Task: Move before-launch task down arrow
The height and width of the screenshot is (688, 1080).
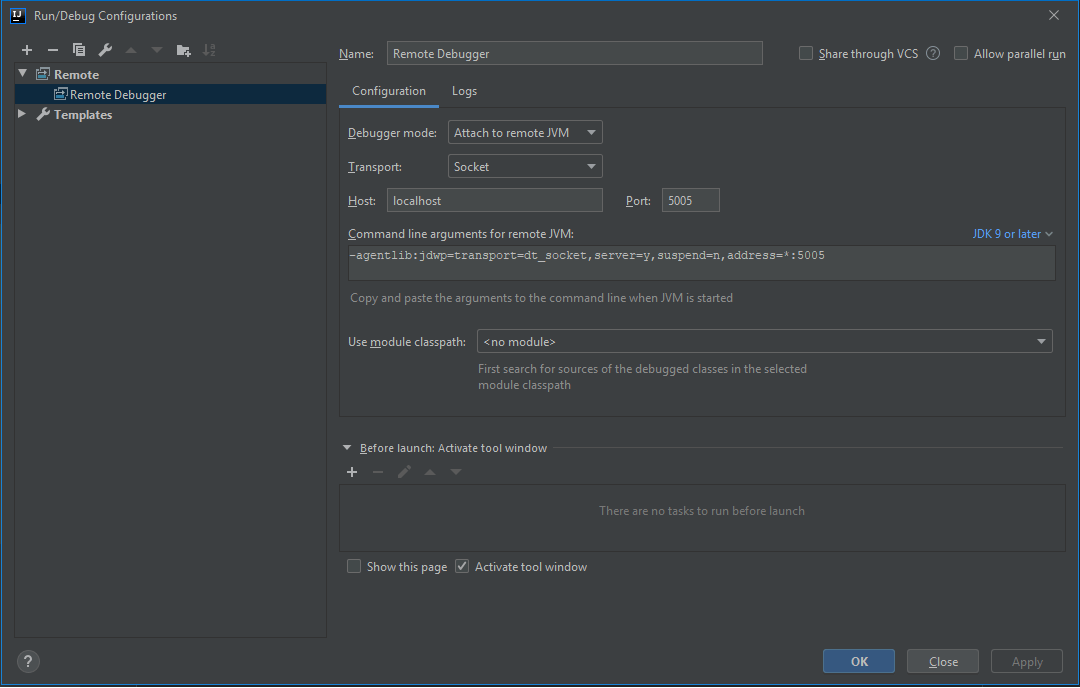Action: point(456,472)
